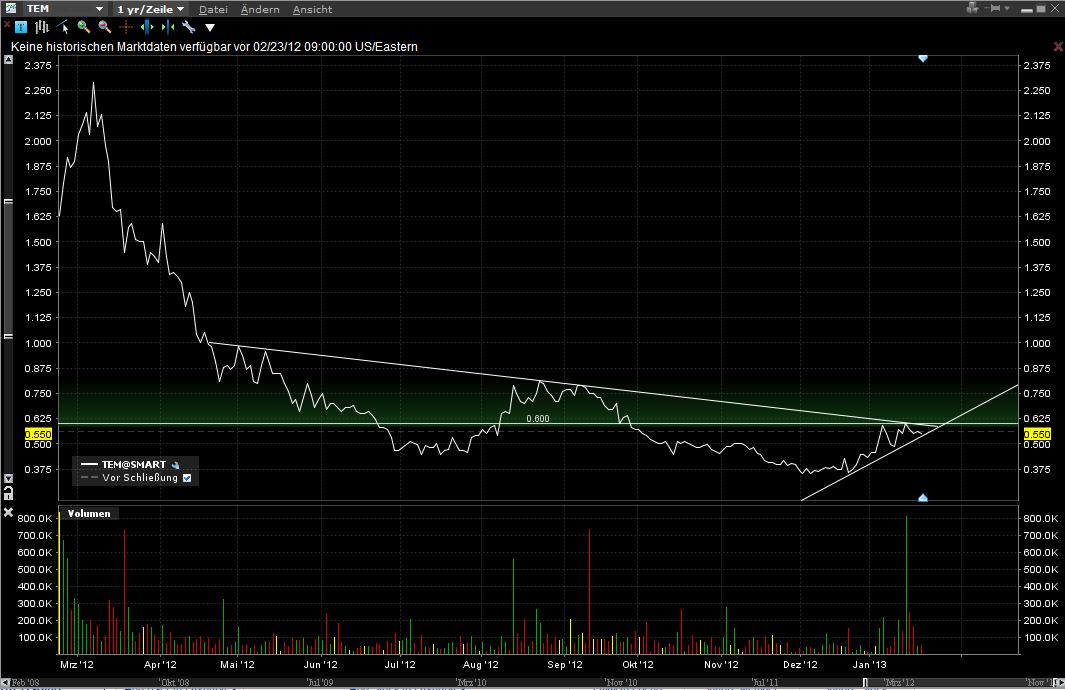Screen dimensions: 1065x690
Task: Click the zoom in magnifier icon
Action: tap(84, 27)
